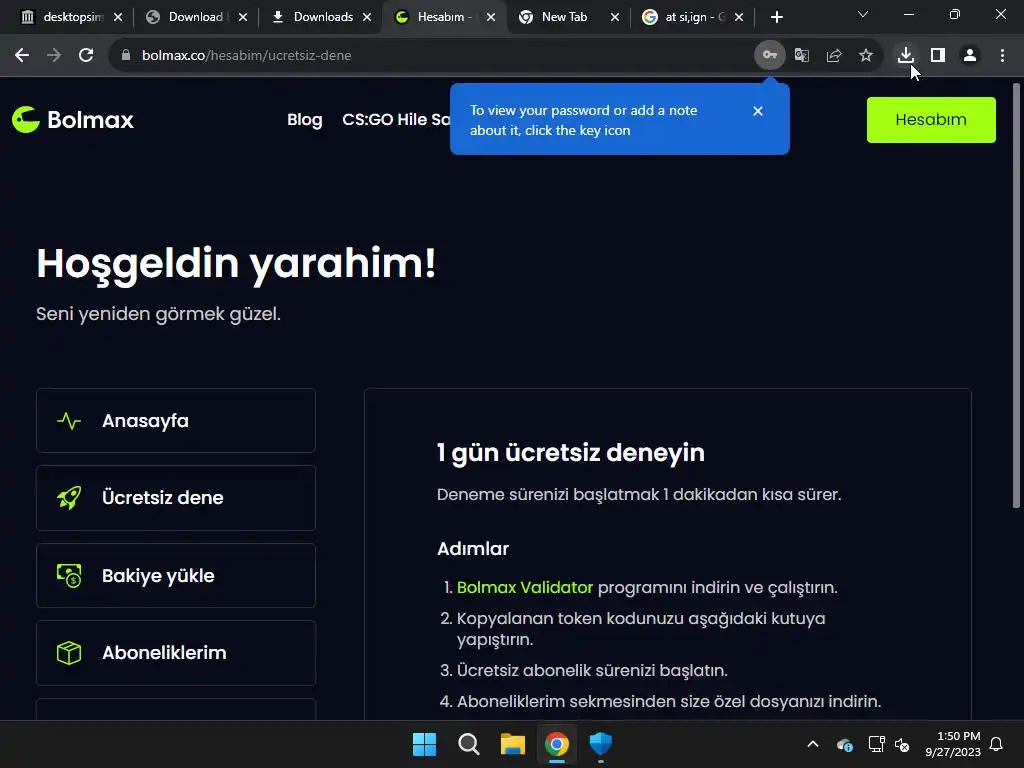
Task: Open Bakiye yükle sidebar item
Action: pos(176,575)
